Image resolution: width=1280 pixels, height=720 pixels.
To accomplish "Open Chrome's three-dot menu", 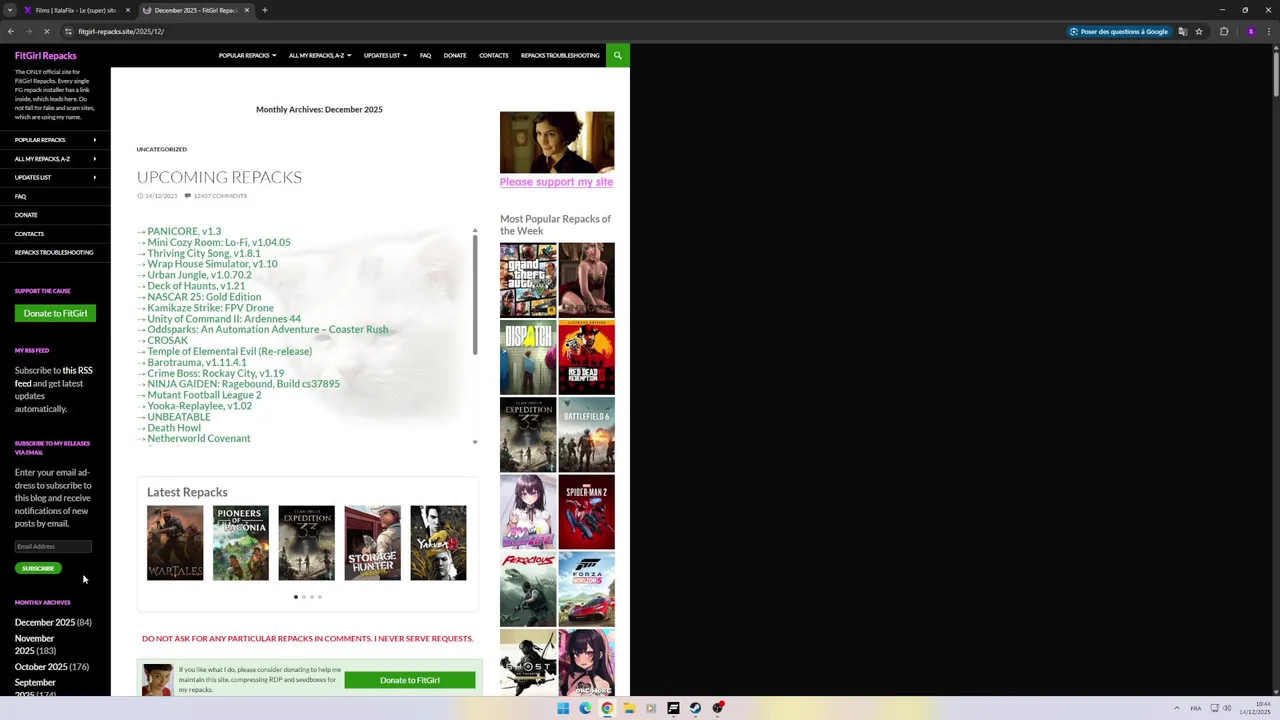I will (1269, 31).
